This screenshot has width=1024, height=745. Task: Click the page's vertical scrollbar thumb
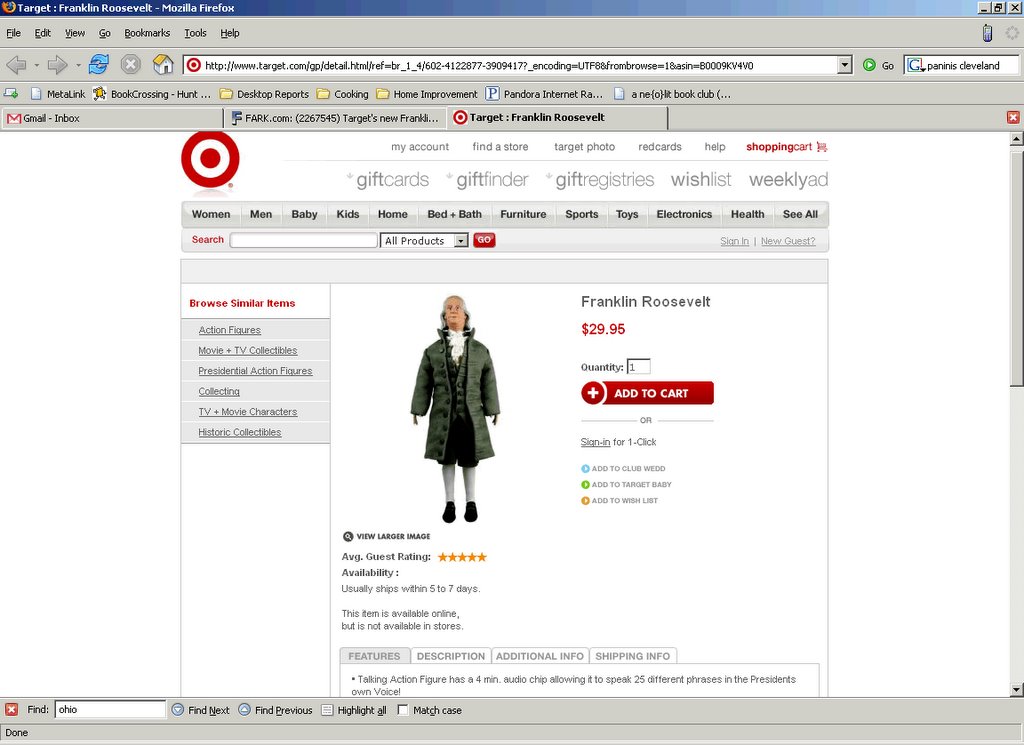1016,268
